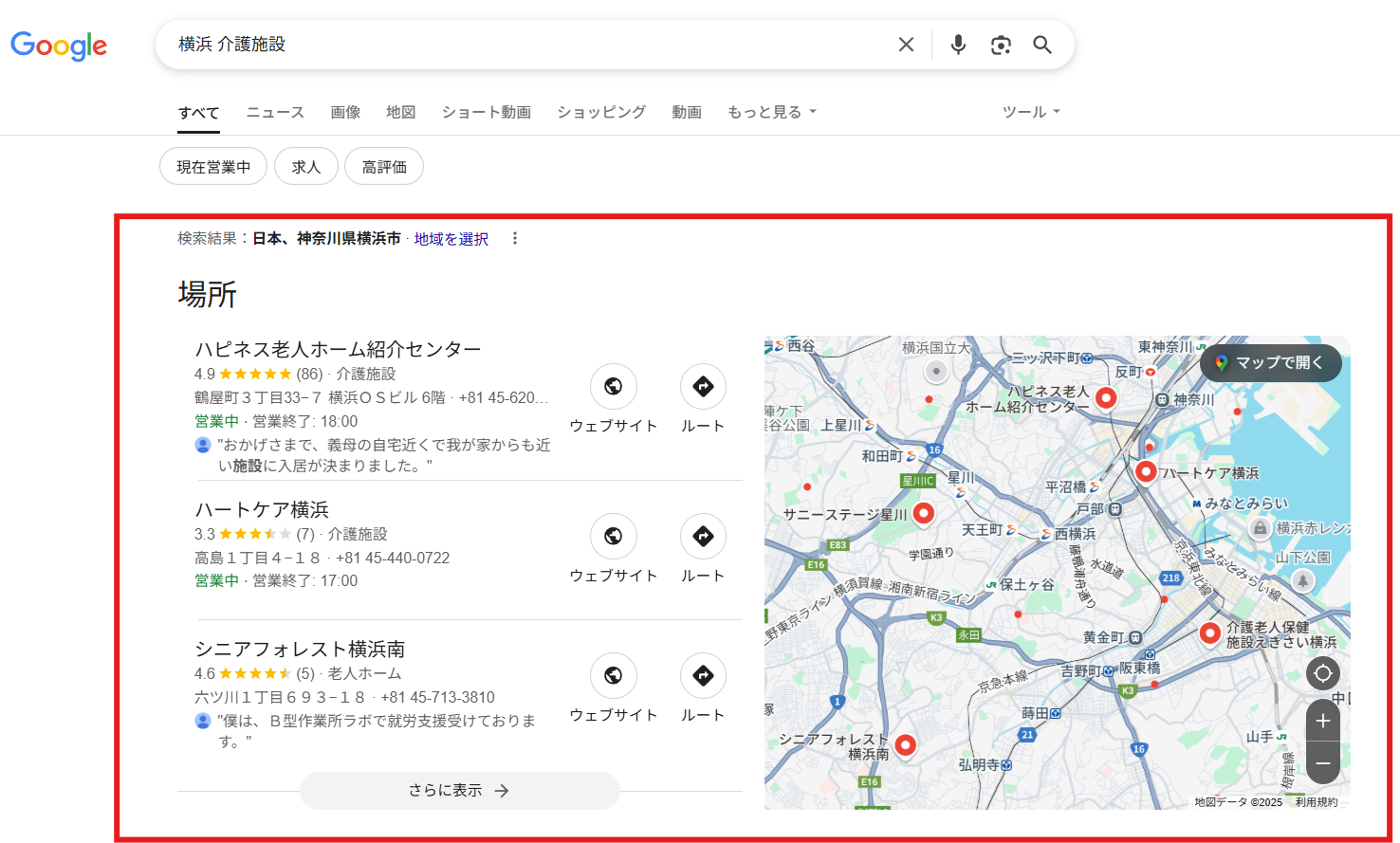Get ルート directions for シニアフォレスト横浜南
Image resolution: width=1400 pixels, height=843 pixels.
pos(702,676)
